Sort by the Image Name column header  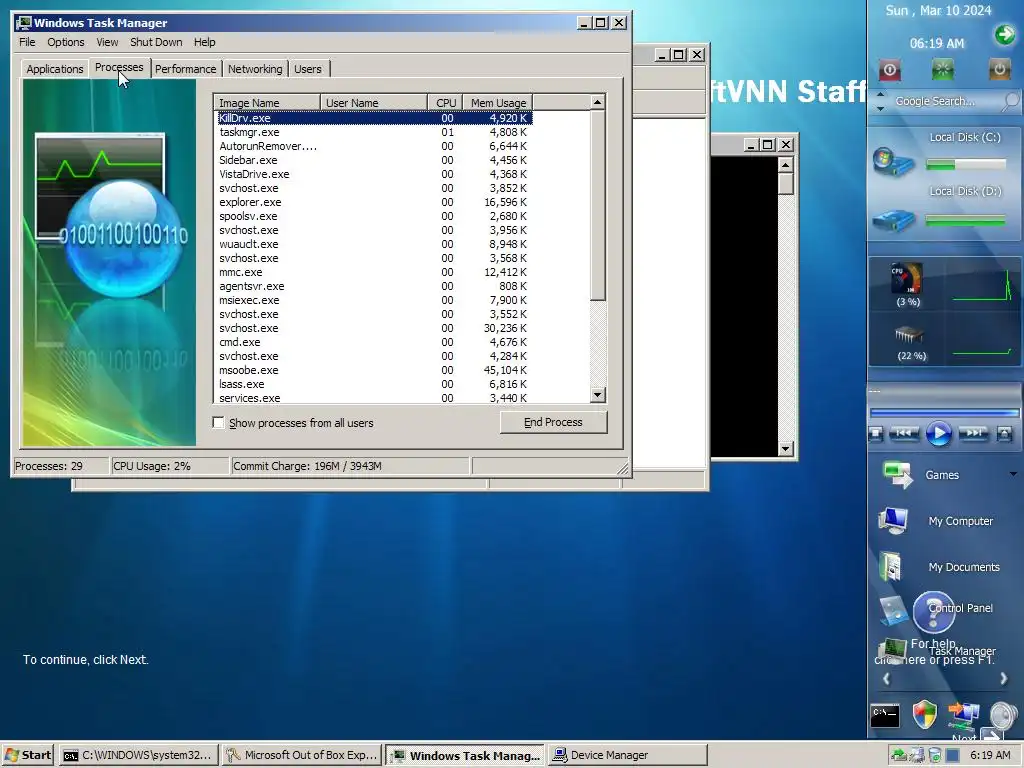(266, 103)
